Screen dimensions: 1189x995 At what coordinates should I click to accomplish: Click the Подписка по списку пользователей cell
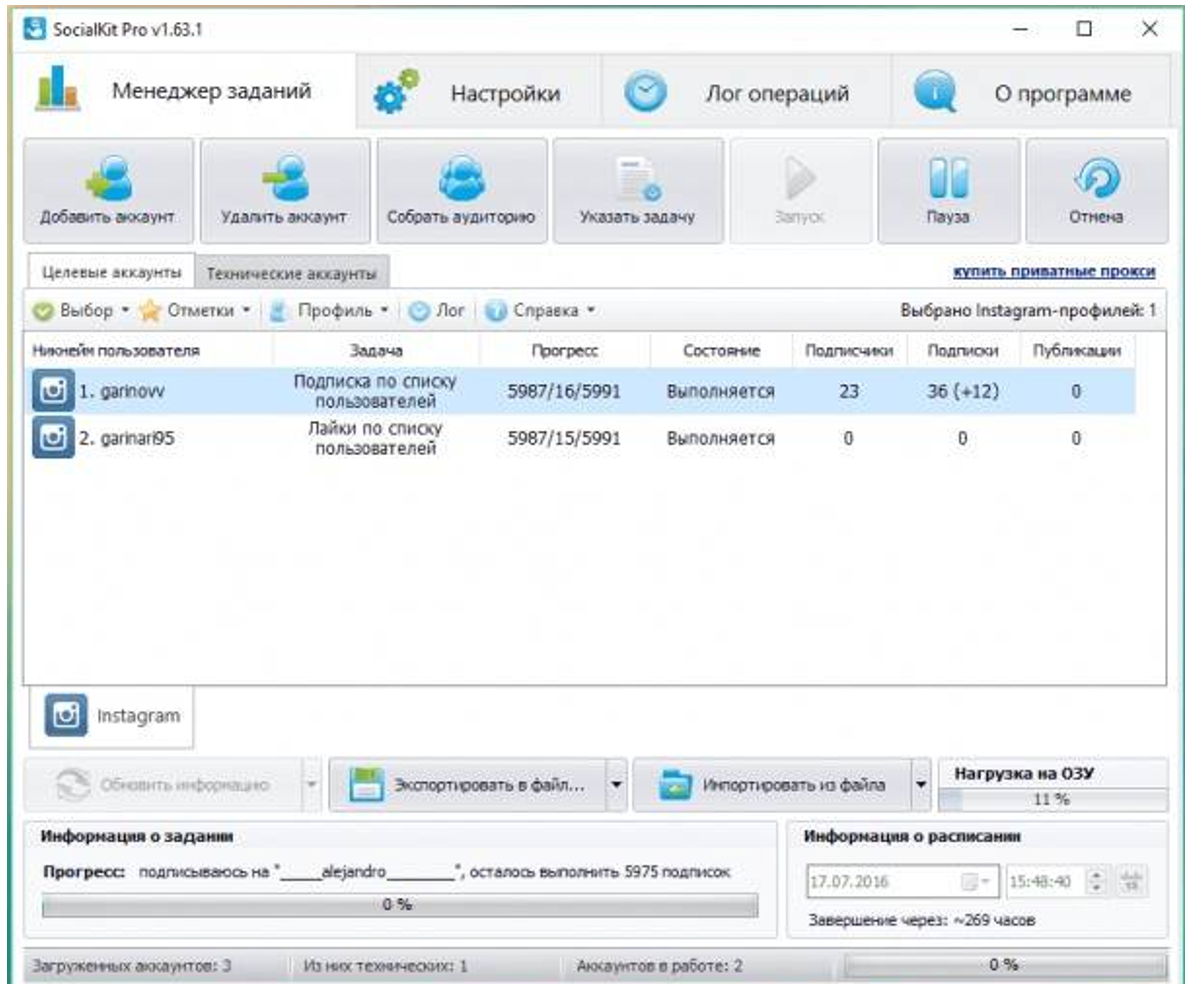pos(375,391)
